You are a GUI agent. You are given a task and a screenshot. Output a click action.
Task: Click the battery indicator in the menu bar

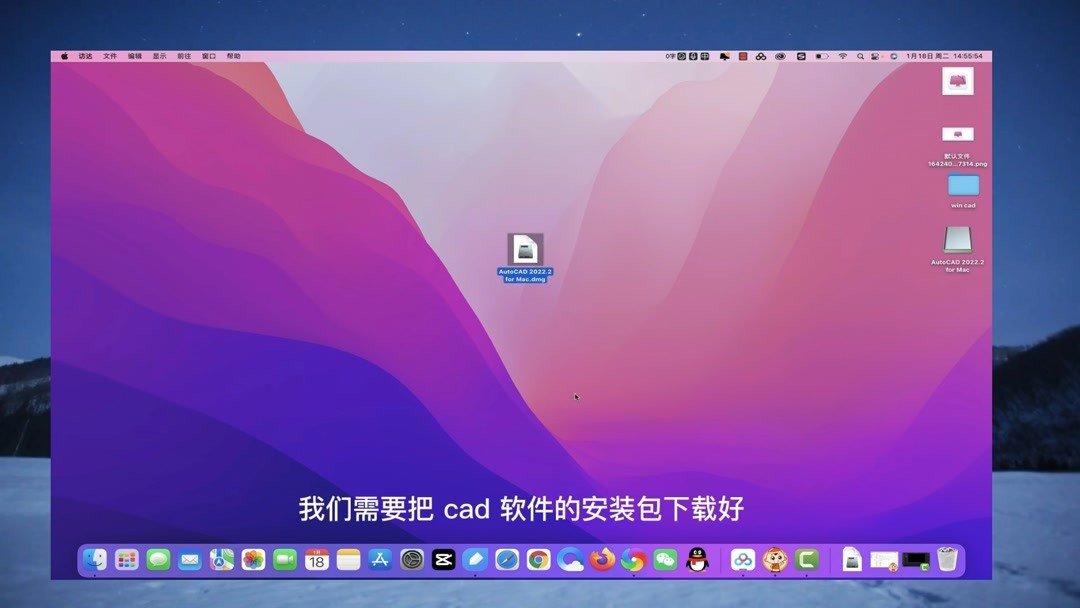(822, 56)
